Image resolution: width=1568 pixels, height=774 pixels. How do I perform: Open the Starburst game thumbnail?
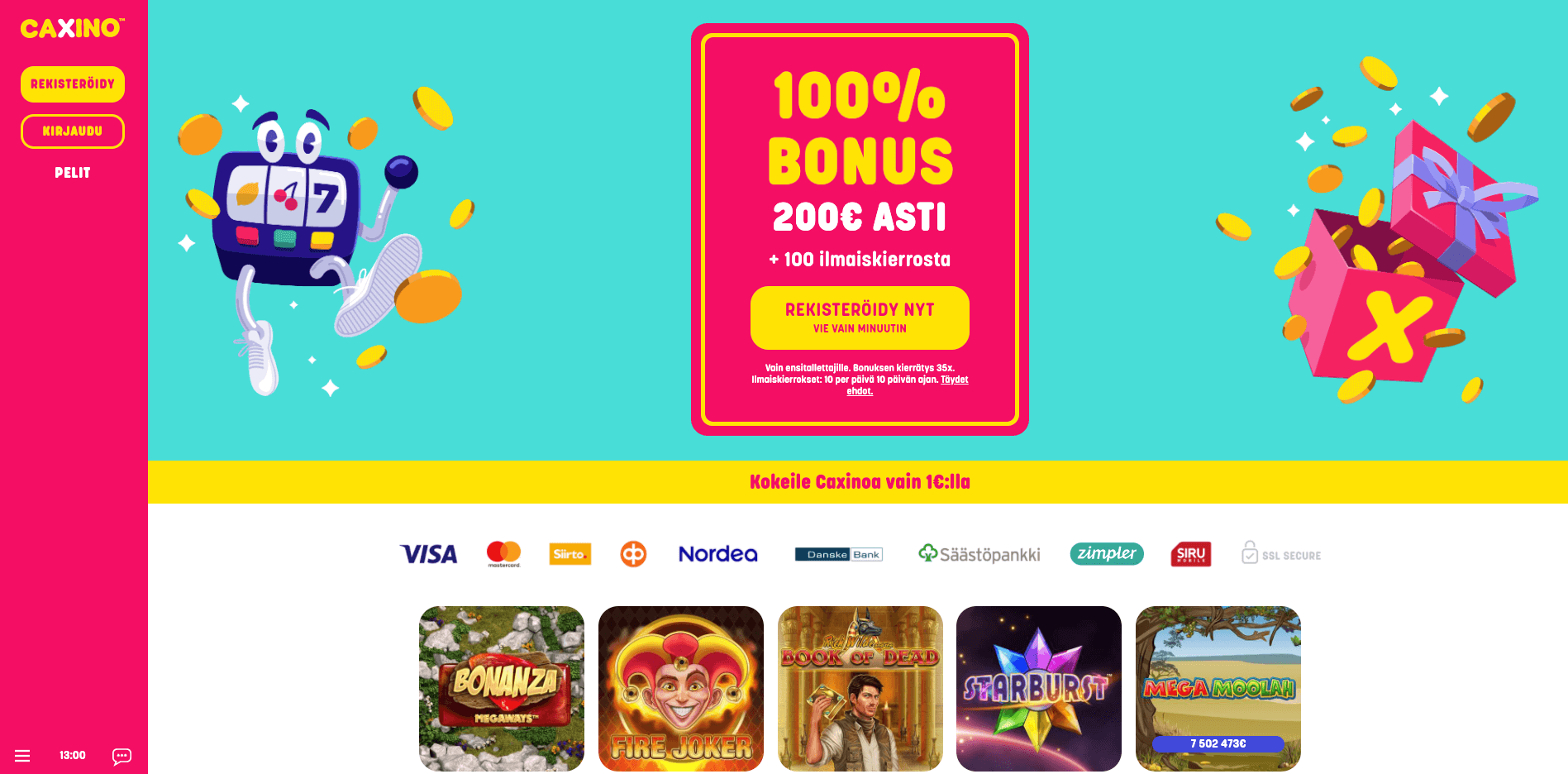pos(1039,689)
